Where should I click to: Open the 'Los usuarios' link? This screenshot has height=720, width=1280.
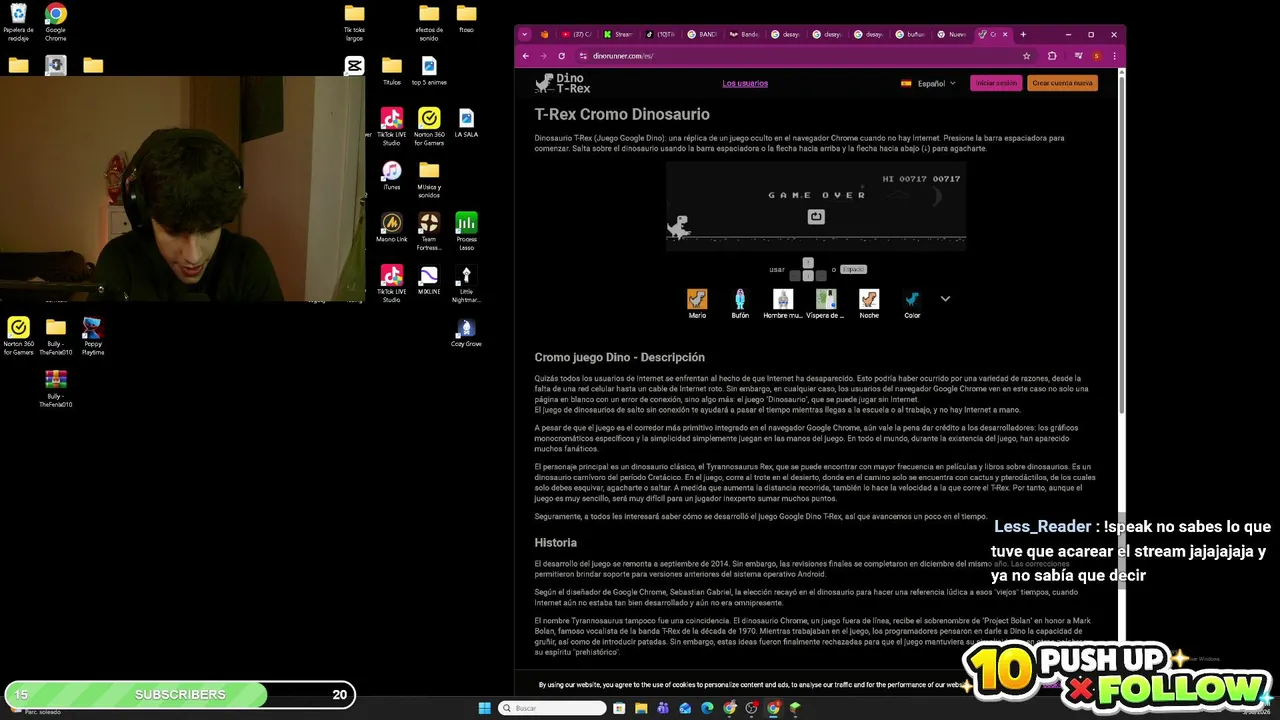745,83
